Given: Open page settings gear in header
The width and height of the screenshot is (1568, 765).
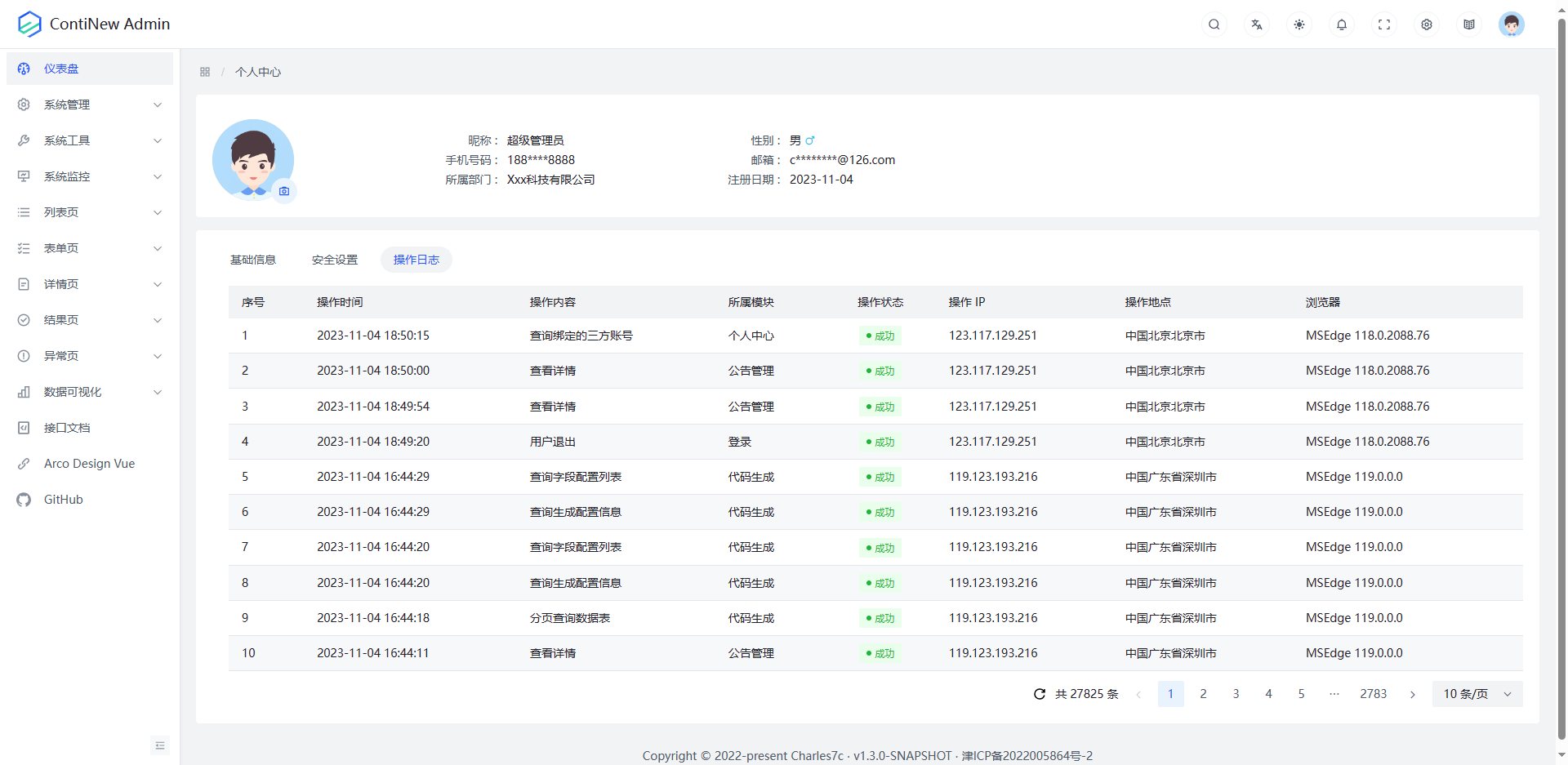Looking at the screenshot, I should pyautogui.click(x=1427, y=24).
